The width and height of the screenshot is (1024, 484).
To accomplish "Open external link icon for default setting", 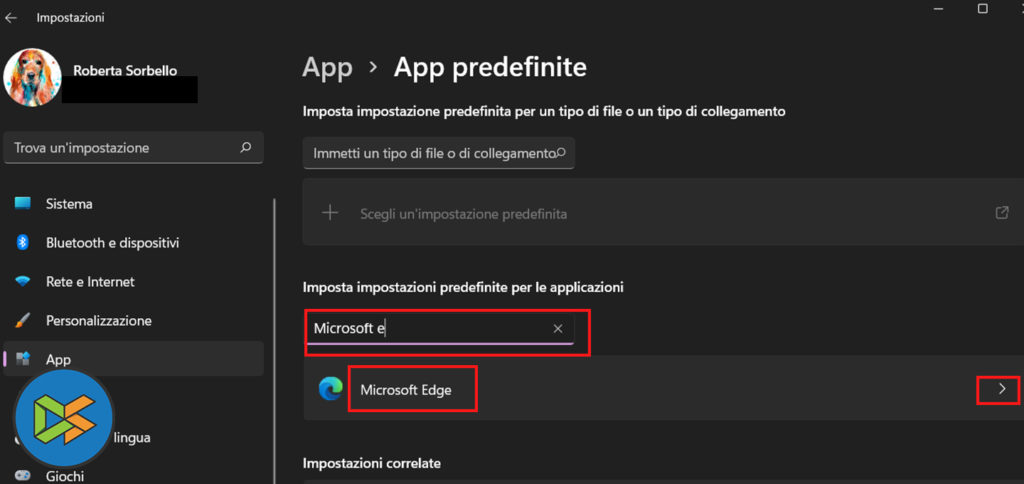I will point(1002,213).
